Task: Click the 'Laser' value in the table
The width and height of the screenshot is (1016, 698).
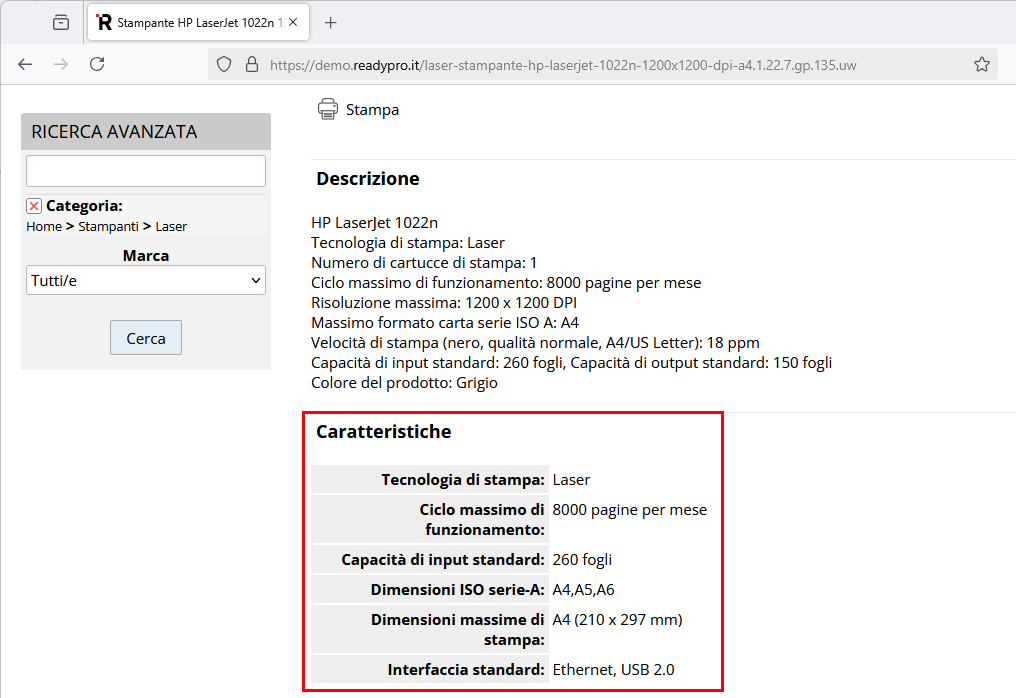Action: 572,480
